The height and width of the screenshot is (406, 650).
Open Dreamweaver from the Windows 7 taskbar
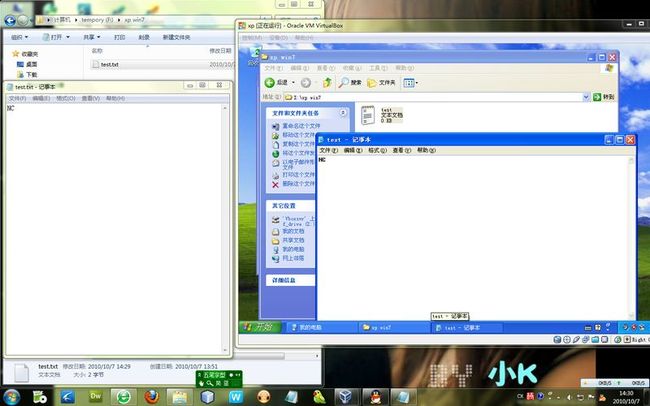(96, 396)
